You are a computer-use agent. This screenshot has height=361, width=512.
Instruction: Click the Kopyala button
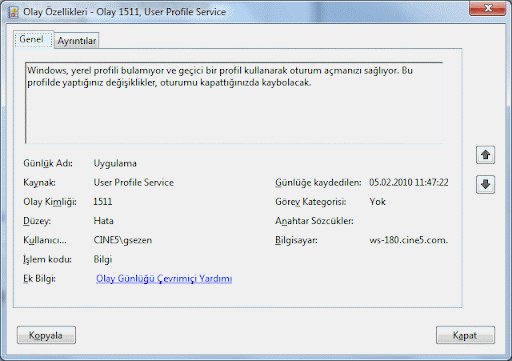coord(46,335)
